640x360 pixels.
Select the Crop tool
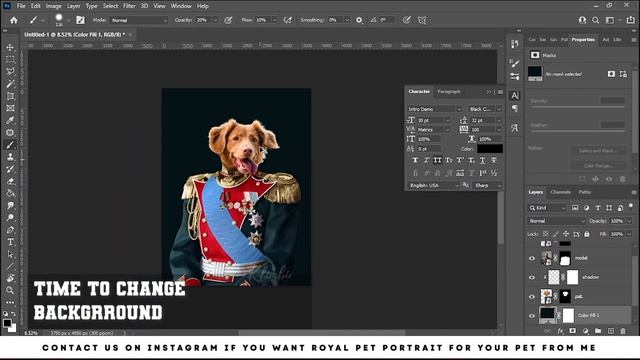point(10,96)
